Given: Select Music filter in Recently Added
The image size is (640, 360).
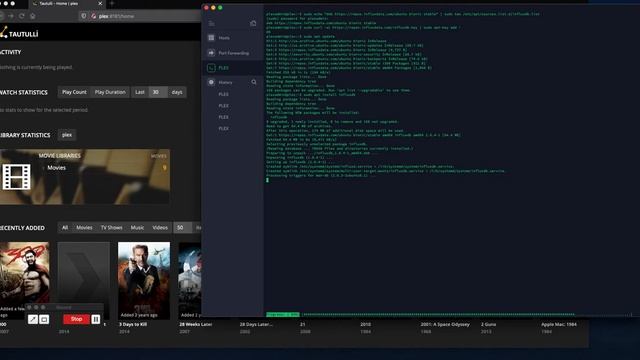Looking at the screenshot, I should click(x=137, y=228).
